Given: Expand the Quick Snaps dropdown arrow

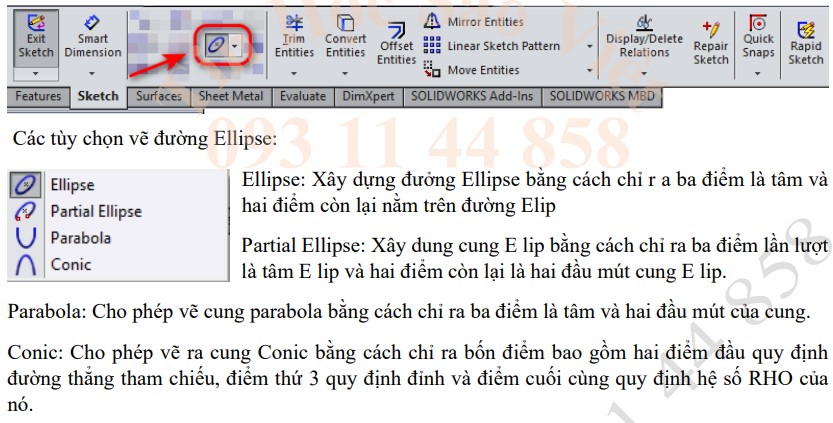Looking at the screenshot, I should point(758,73).
